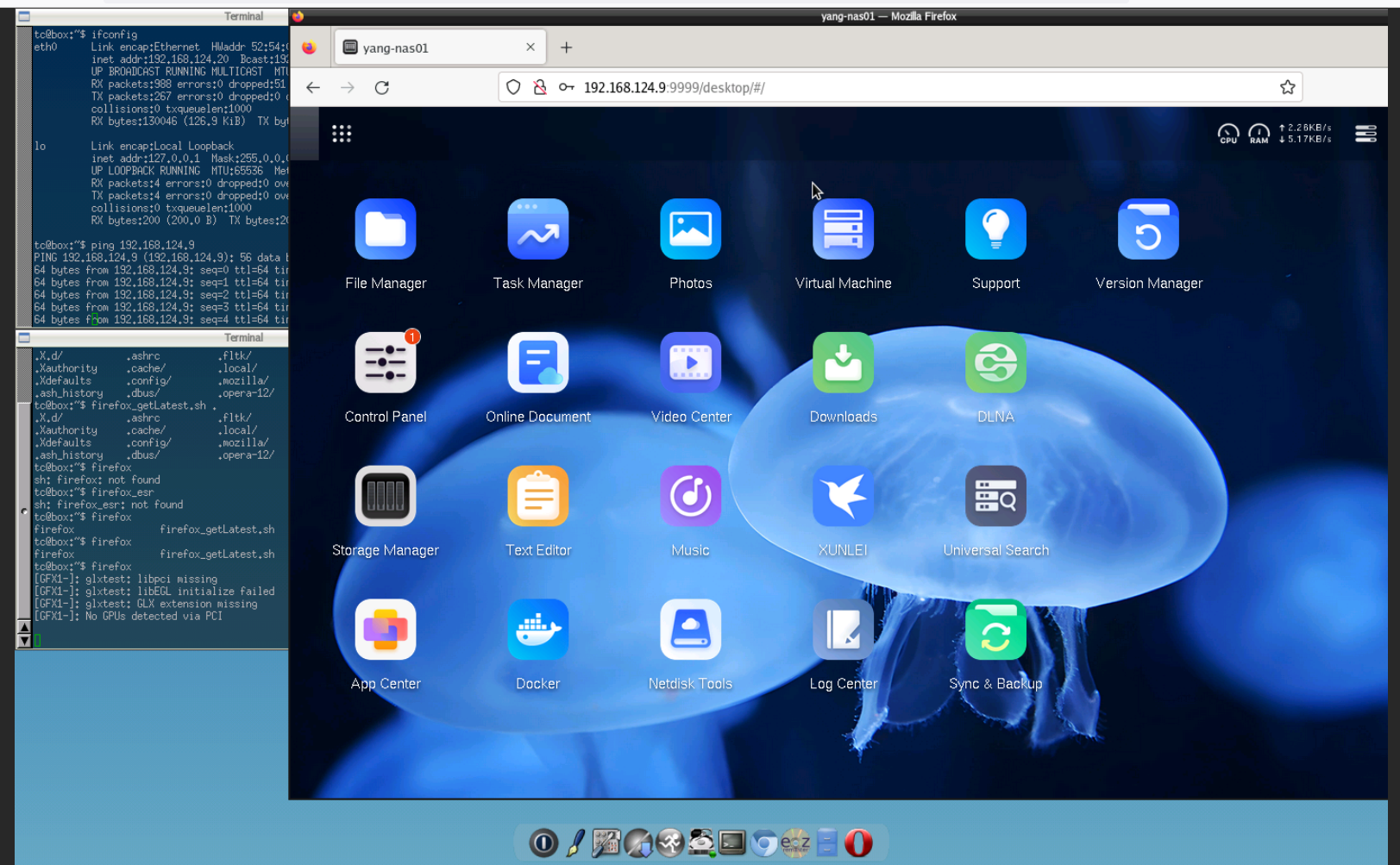
Task: Show CPU usage monitor gauge
Action: [x=1227, y=134]
